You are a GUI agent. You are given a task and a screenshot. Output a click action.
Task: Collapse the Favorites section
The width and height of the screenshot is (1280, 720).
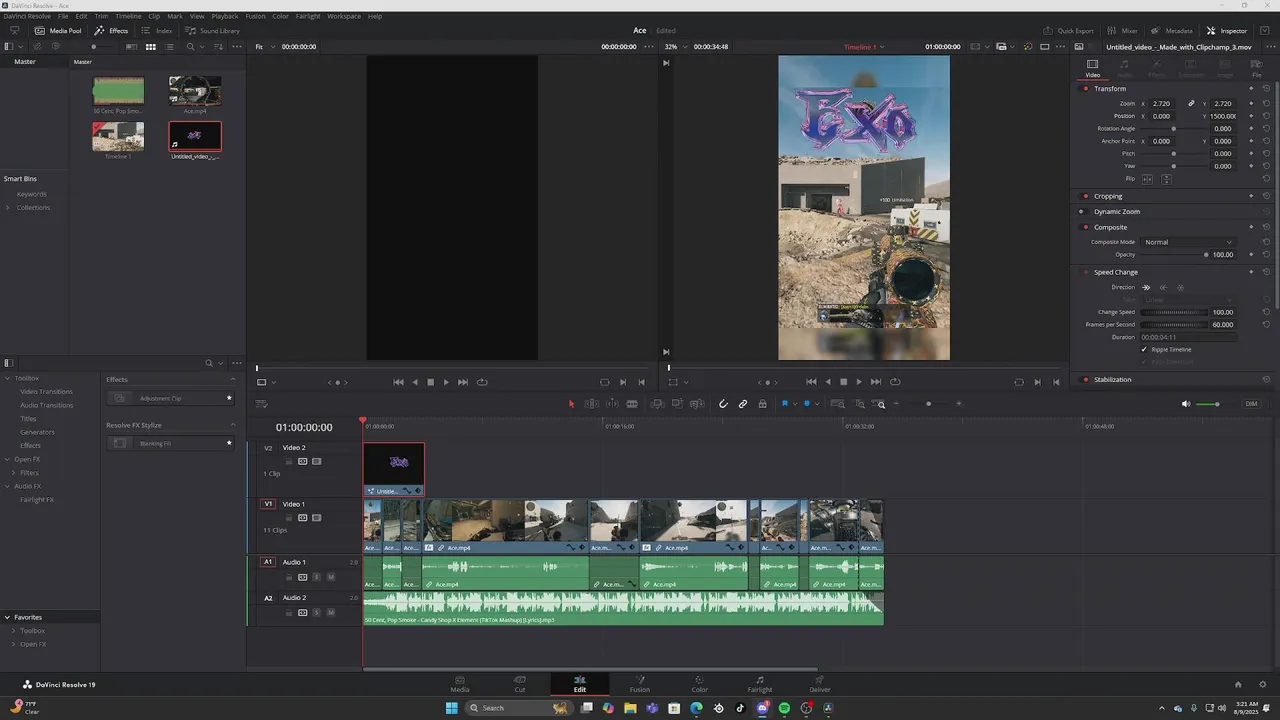click(x=7, y=618)
